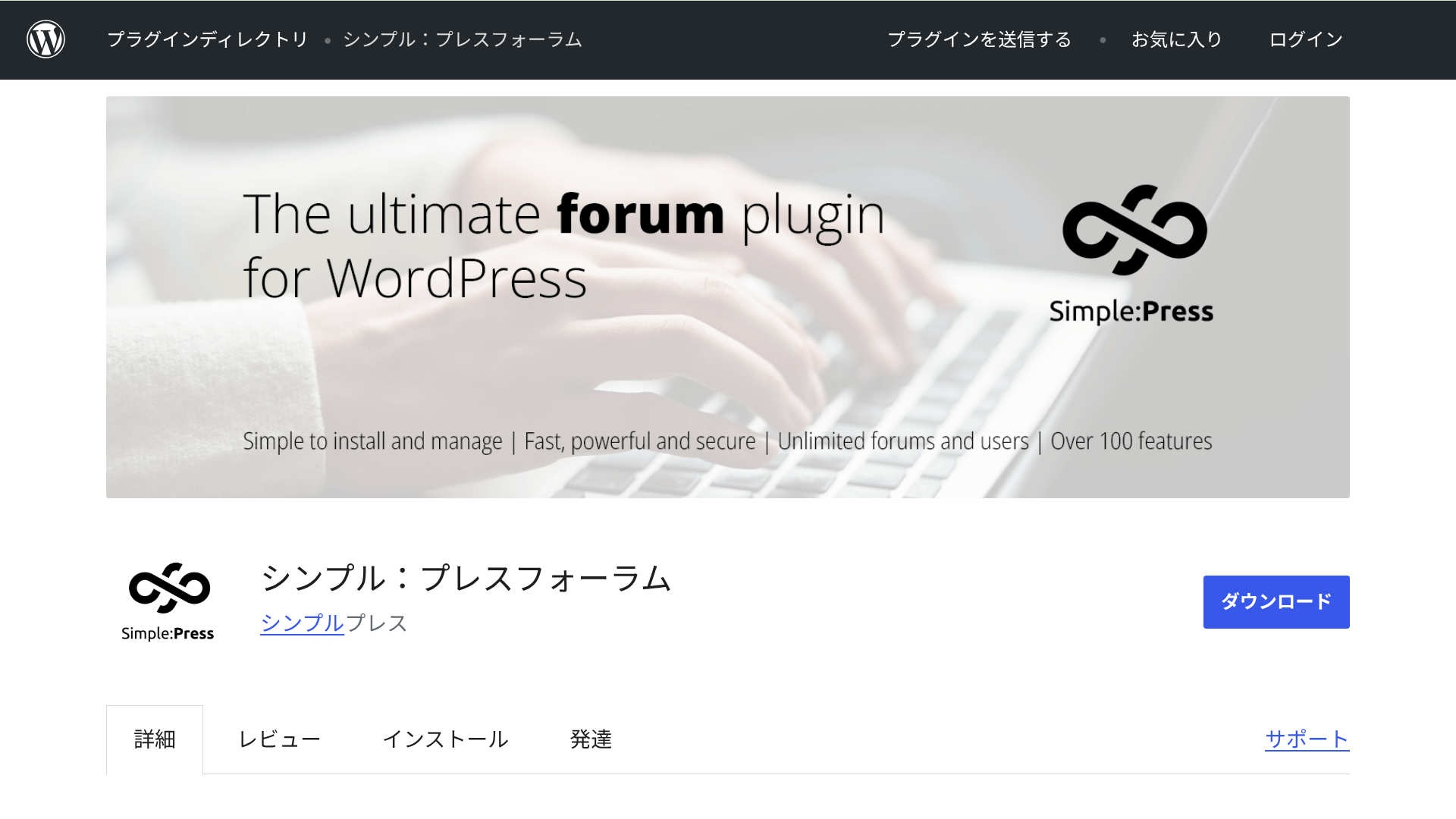Click the dot between プラグインを送信する and お気に入り
The height and width of the screenshot is (819, 1456).
[x=1102, y=39]
